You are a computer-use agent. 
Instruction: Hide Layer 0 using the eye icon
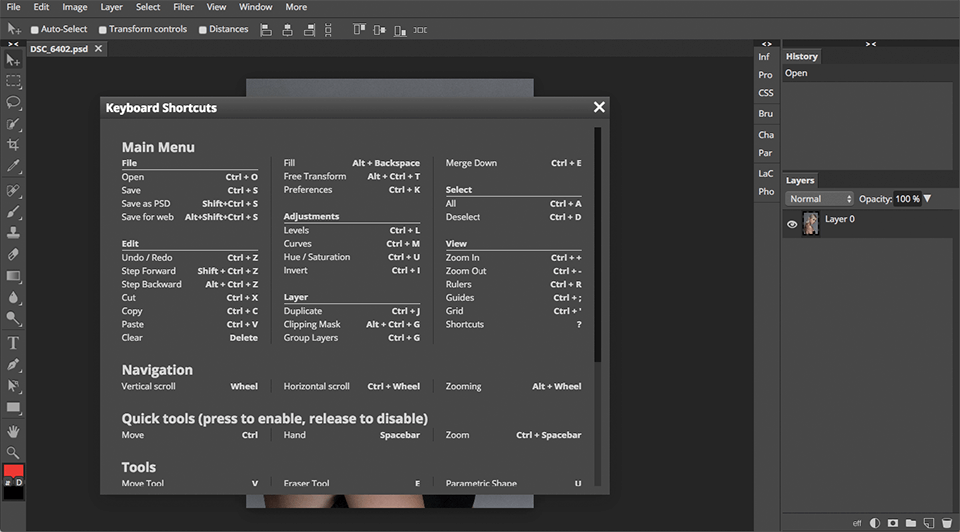[x=792, y=225]
